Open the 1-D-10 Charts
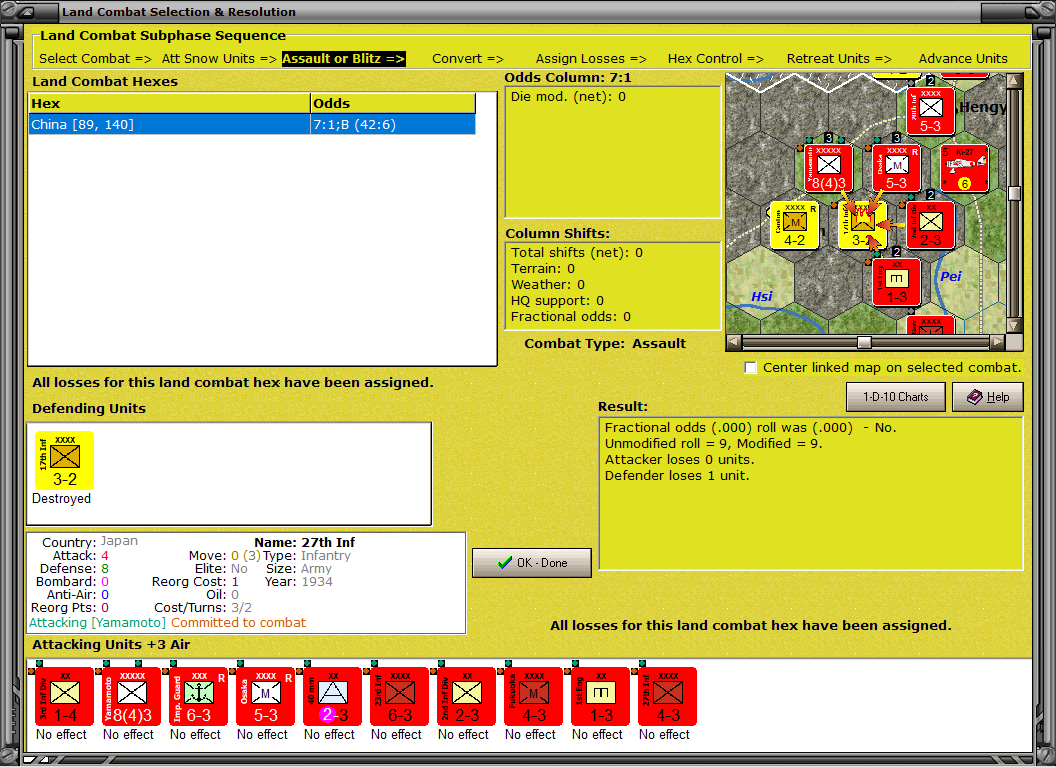Image resolution: width=1056 pixels, height=768 pixels. pos(896,397)
